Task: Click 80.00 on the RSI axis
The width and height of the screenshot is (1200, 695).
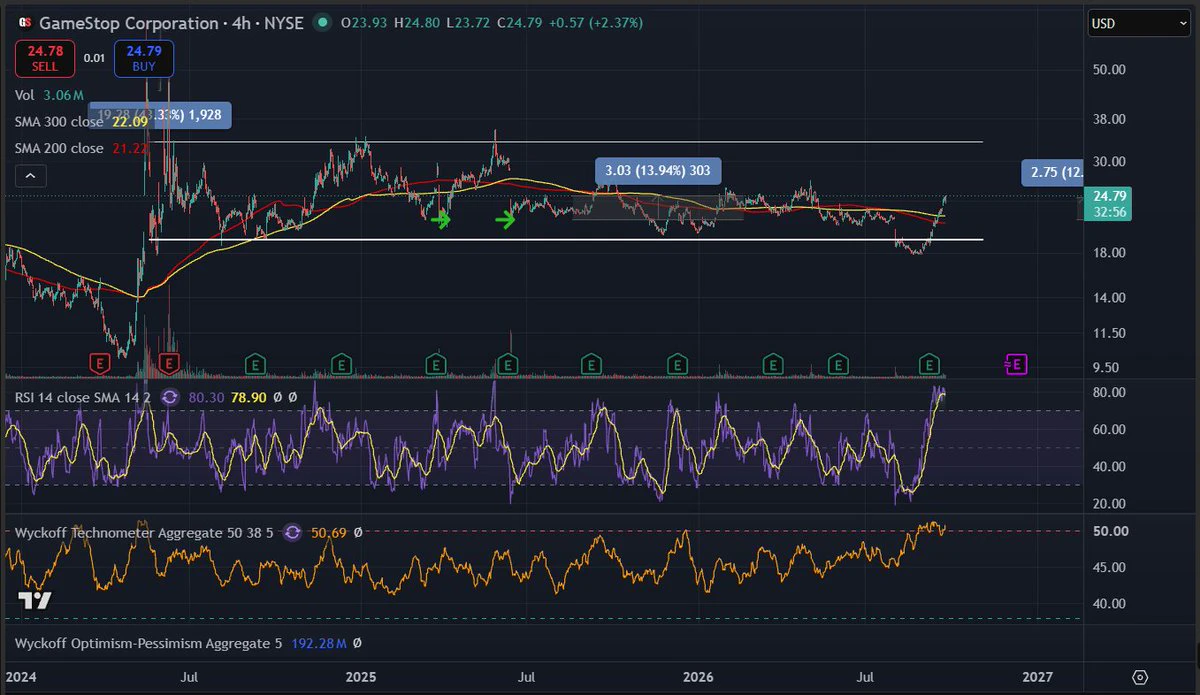Action: pyautogui.click(x=1110, y=392)
